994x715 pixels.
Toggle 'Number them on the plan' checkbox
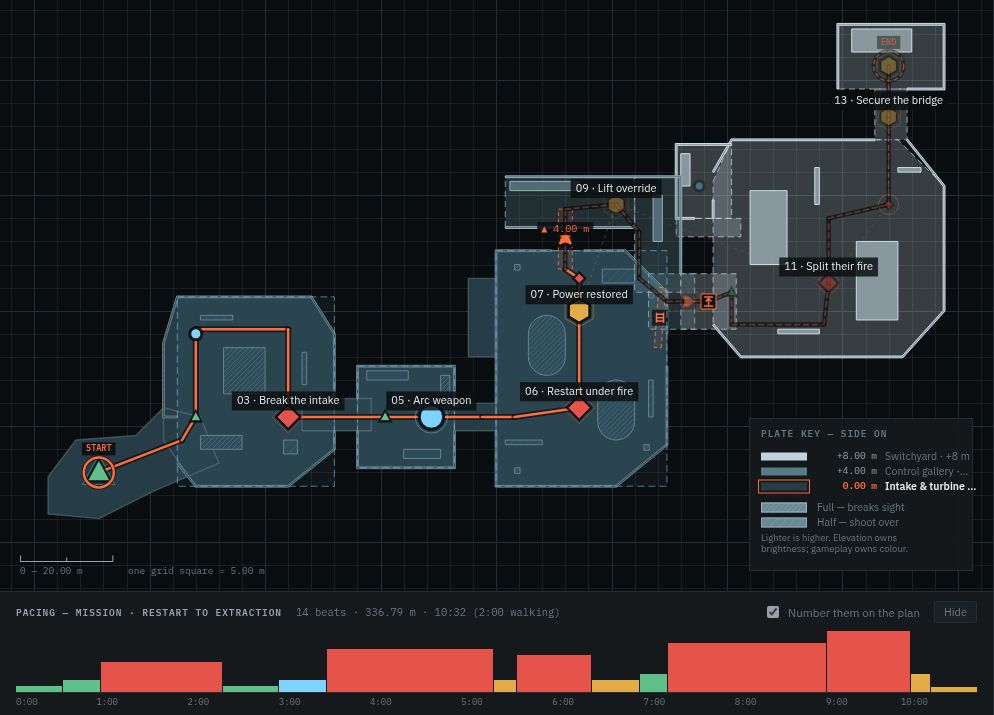773,612
